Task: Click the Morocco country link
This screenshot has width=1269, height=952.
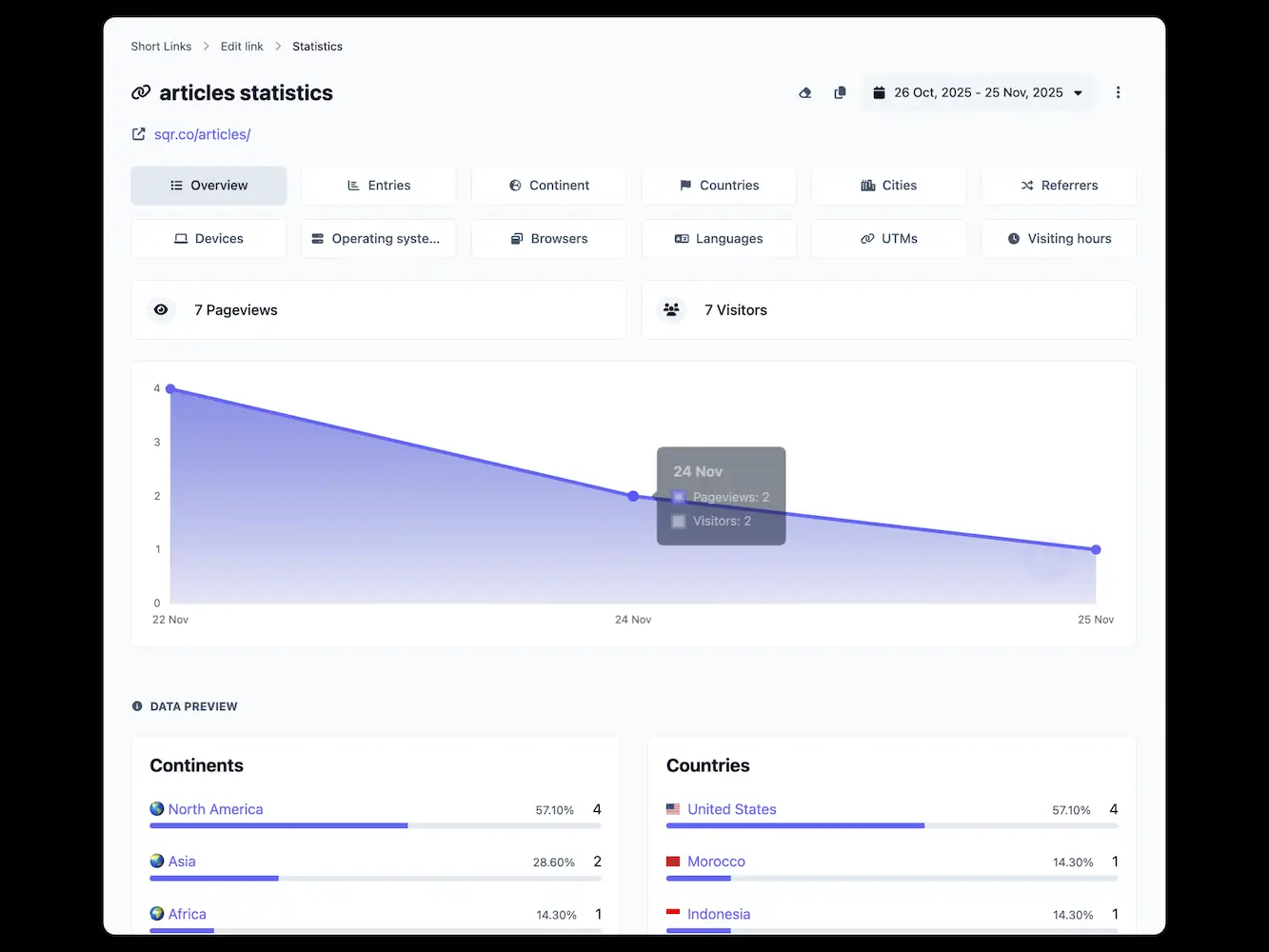Action: point(716,862)
